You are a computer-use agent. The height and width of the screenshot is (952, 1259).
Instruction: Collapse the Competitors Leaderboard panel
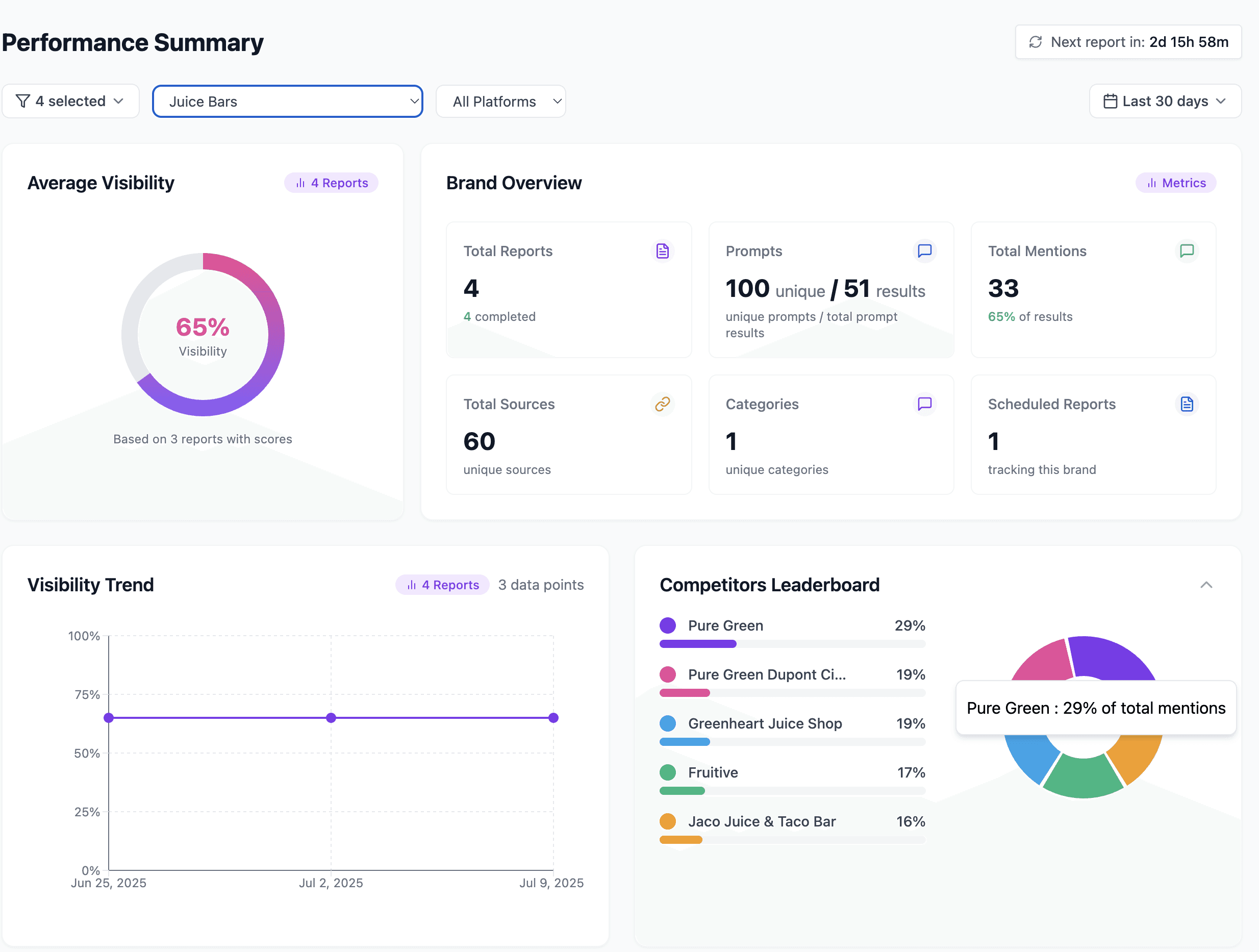click(x=1206, y=585)
